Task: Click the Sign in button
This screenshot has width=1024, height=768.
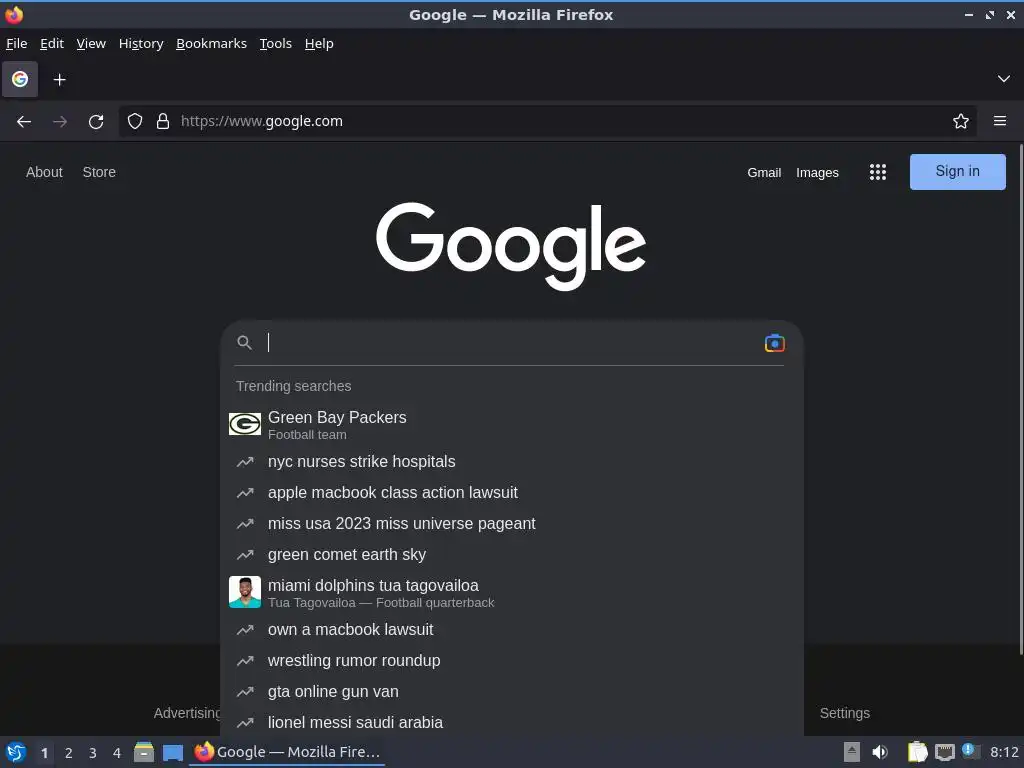Action: 957,172
